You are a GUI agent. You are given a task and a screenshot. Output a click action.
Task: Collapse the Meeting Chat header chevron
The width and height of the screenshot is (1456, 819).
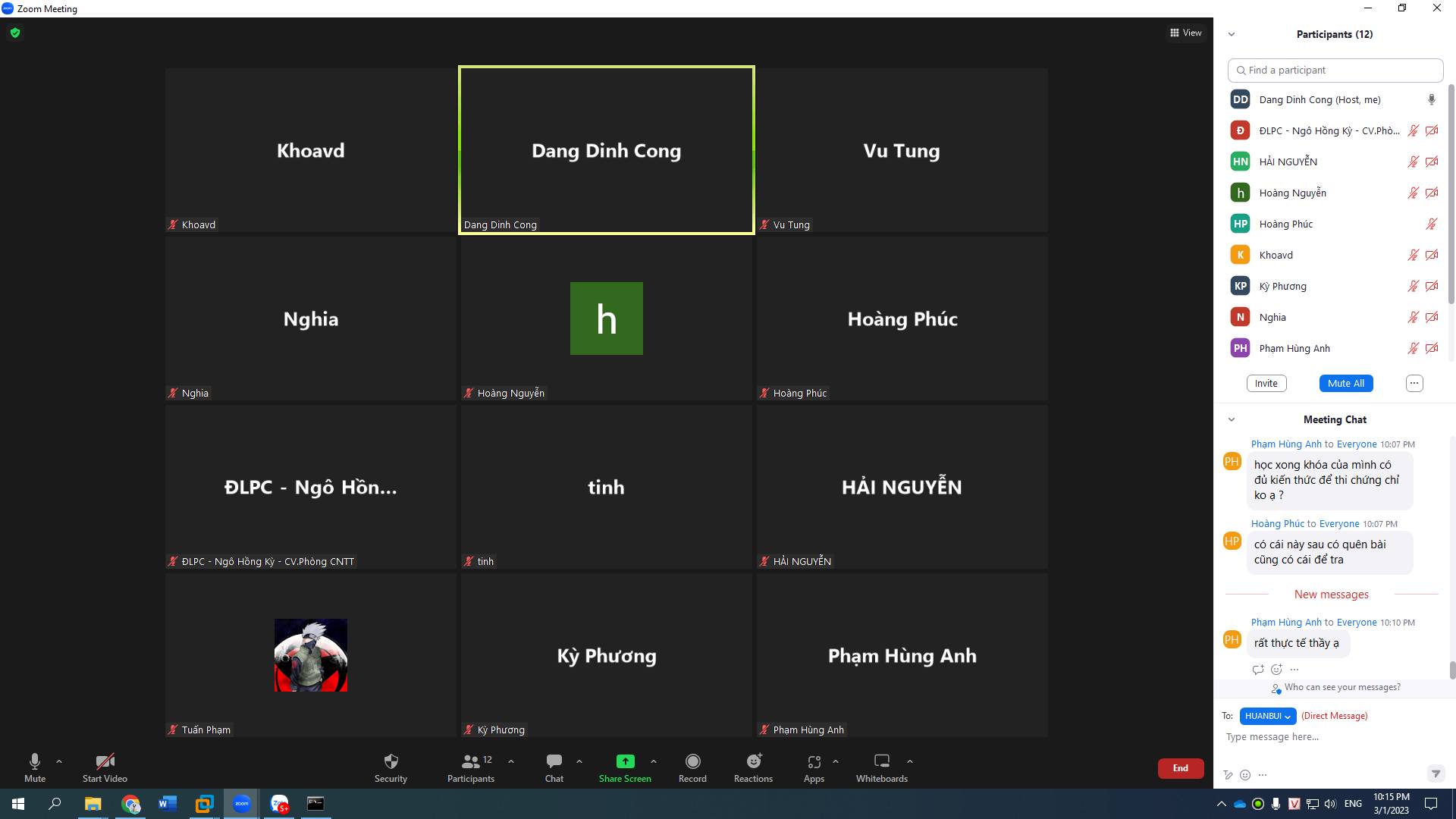click(1232, 419)
